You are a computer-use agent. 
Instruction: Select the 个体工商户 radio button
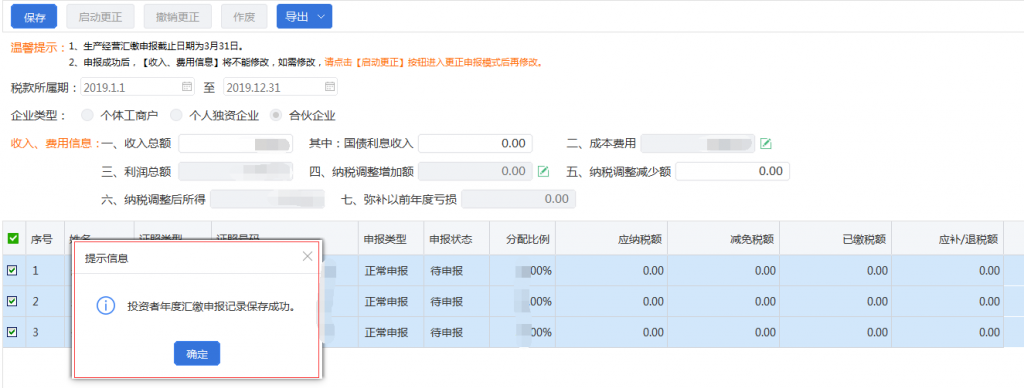87,116
